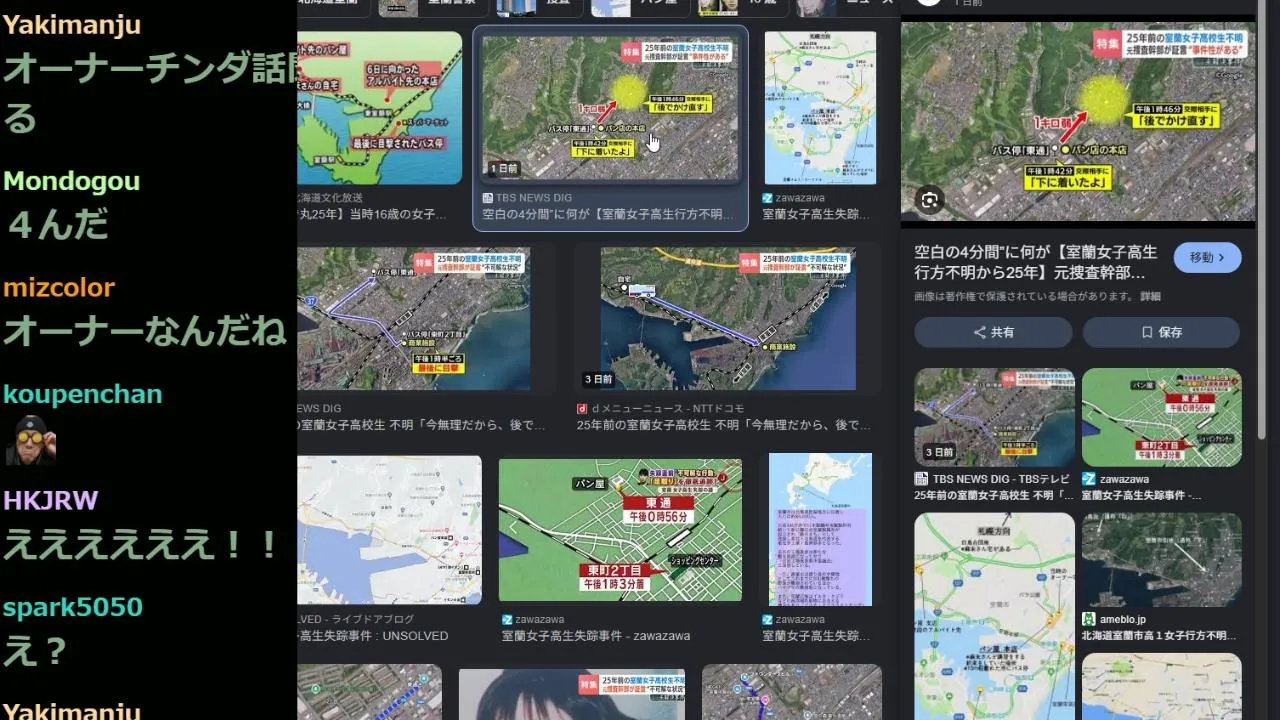Click chat username Mondogou
Screen dimensions: 1280x720
(71, 181)
